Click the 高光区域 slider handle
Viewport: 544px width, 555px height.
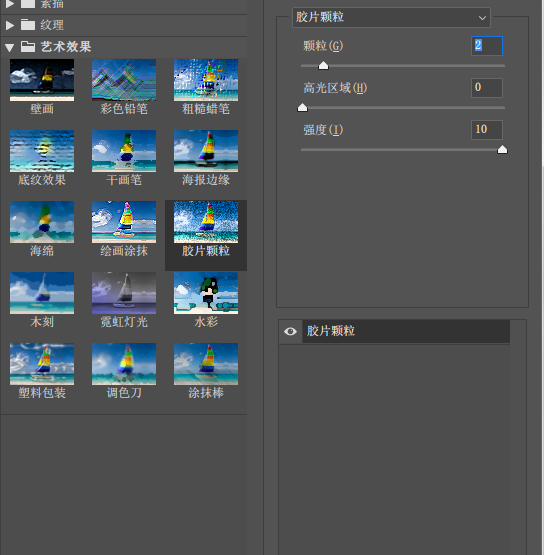click(x=302, y=107)
